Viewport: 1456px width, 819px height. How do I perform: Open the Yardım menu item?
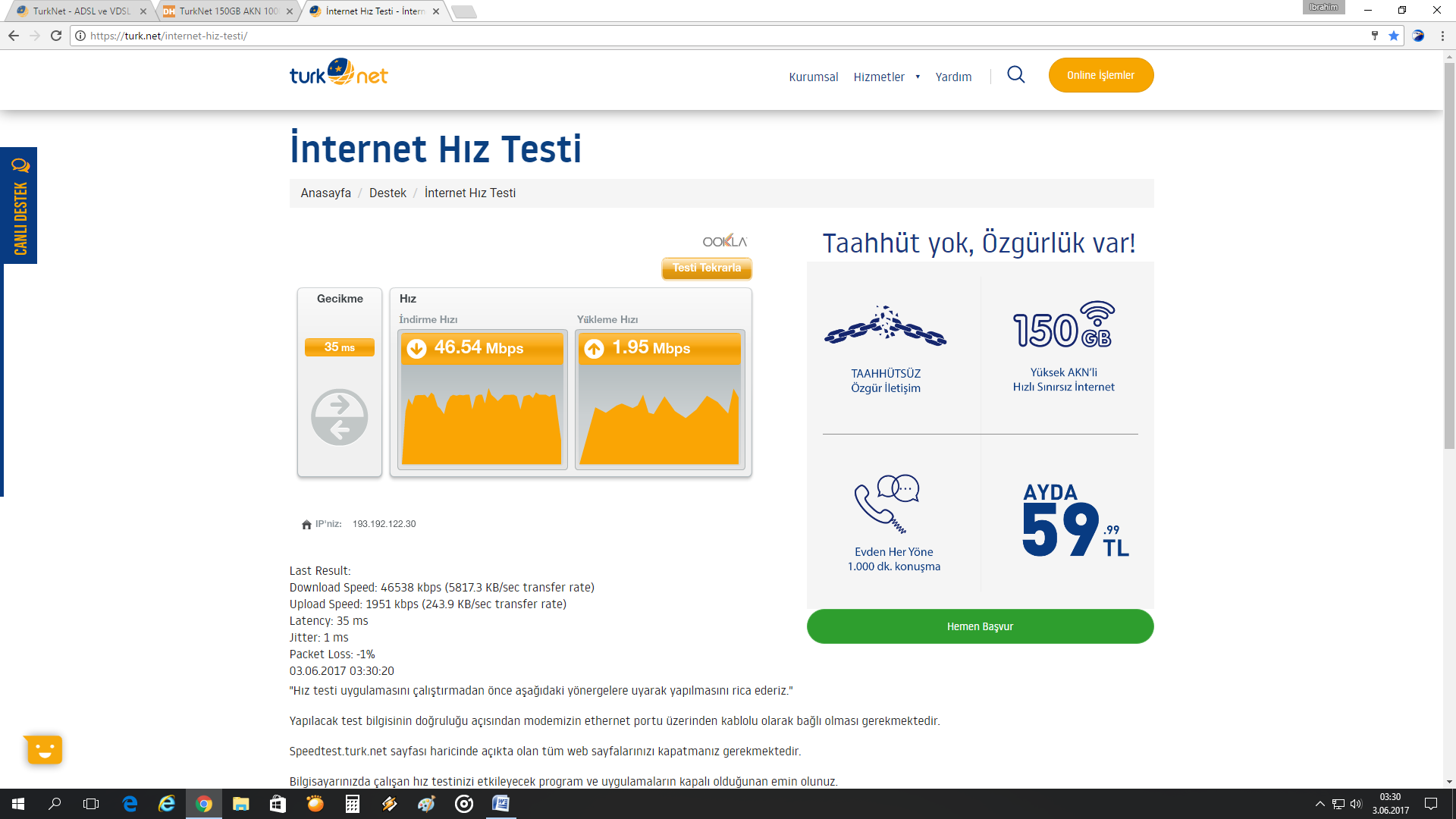[x=953, y=77]
